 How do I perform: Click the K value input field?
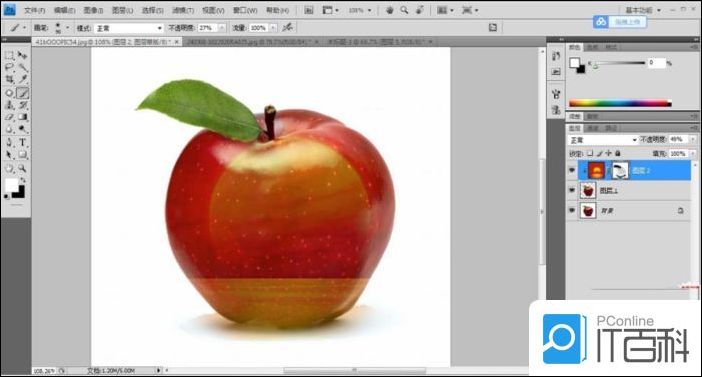[656, 63]
